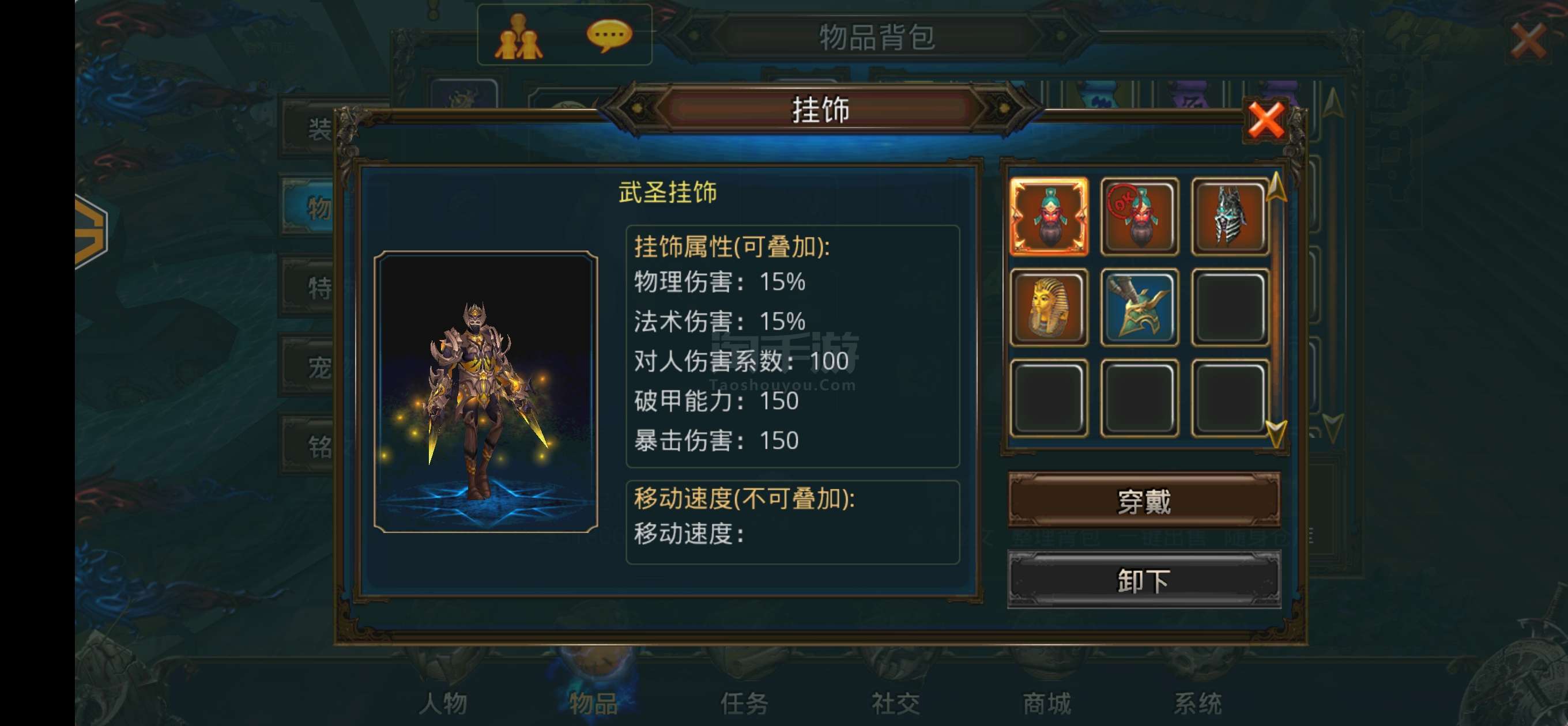Click the 卸下 unequip button
1568x726 pixels.
1144,580
